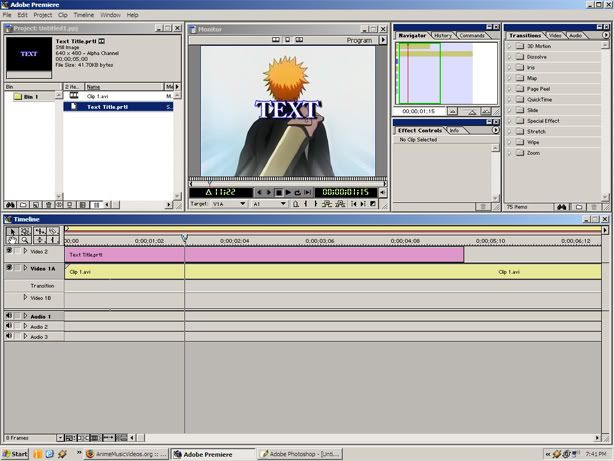This screenshot has width=614, height=461.
Task: Click the Navigator zoom slider
Action: (472, 112)
